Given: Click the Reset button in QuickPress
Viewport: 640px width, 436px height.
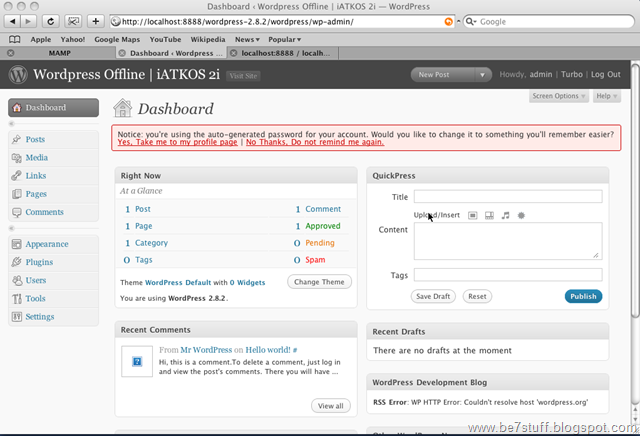Looking at the screenshot, I should [x=477, y=296].
